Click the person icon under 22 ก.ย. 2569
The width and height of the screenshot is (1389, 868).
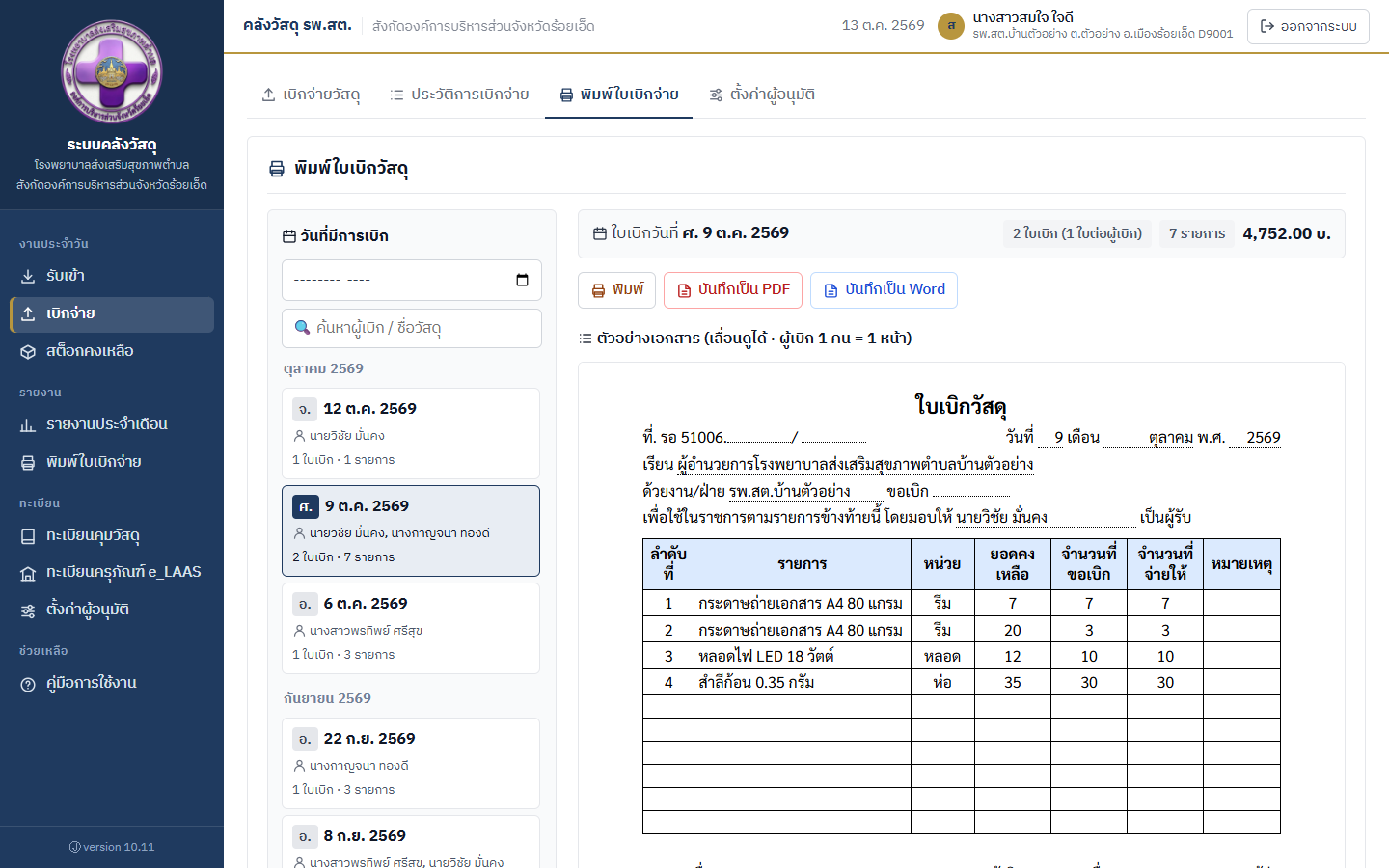[x=299, y=766]
